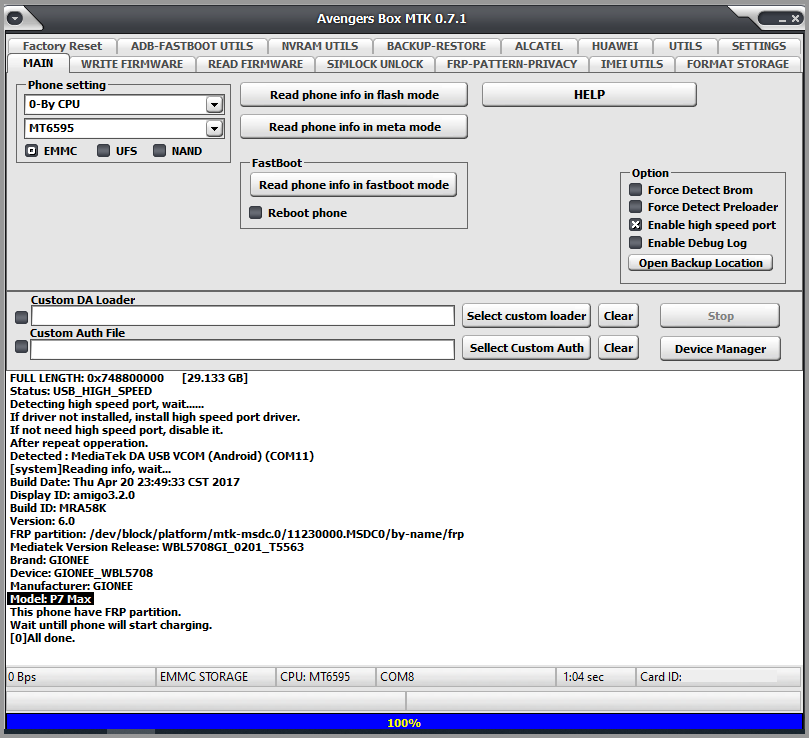This screenshot has width=809, height=738.
Task: Click the Device: GIONEE_WBL5708 line
Action: tap(82, 573)
